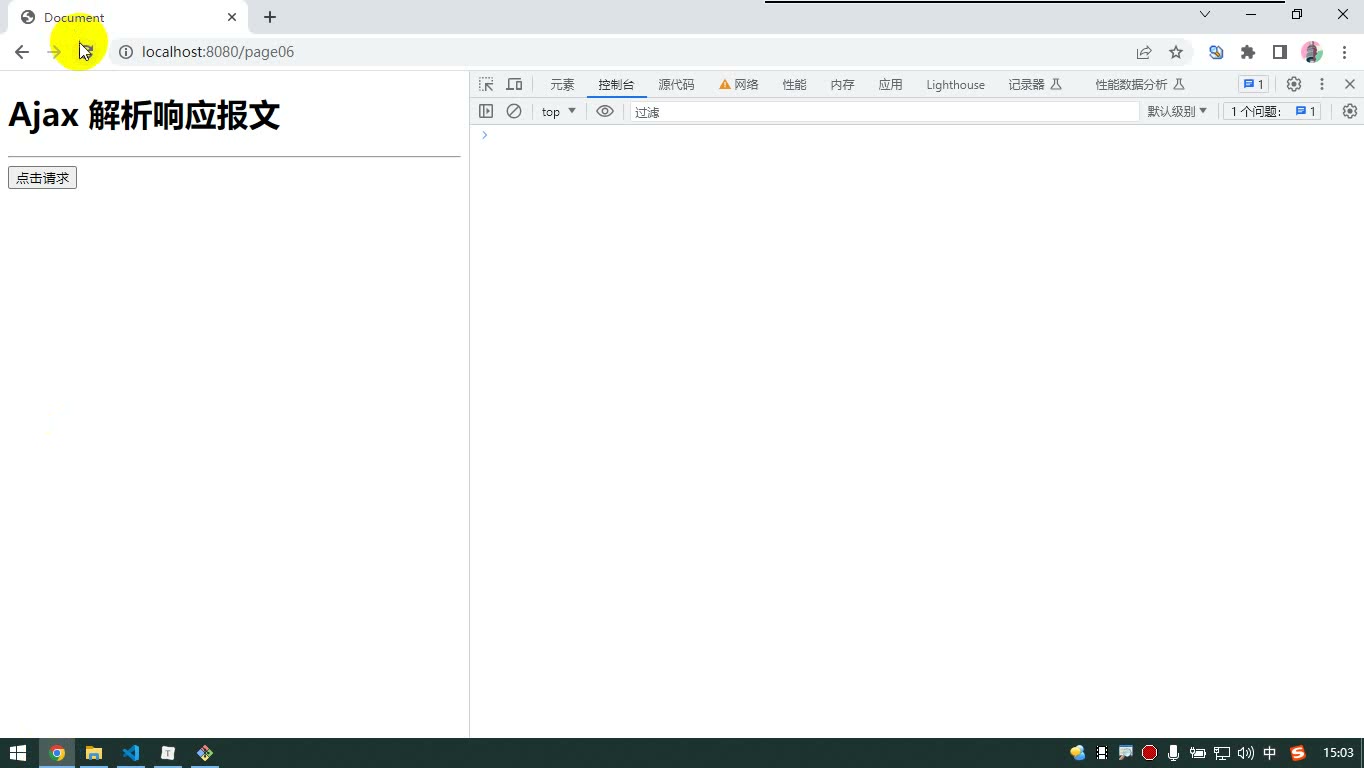The width and height of the screenshot is (1364, 768).
Task: Open the top JavaScript context dropdown
Action: tap(559, 112)
